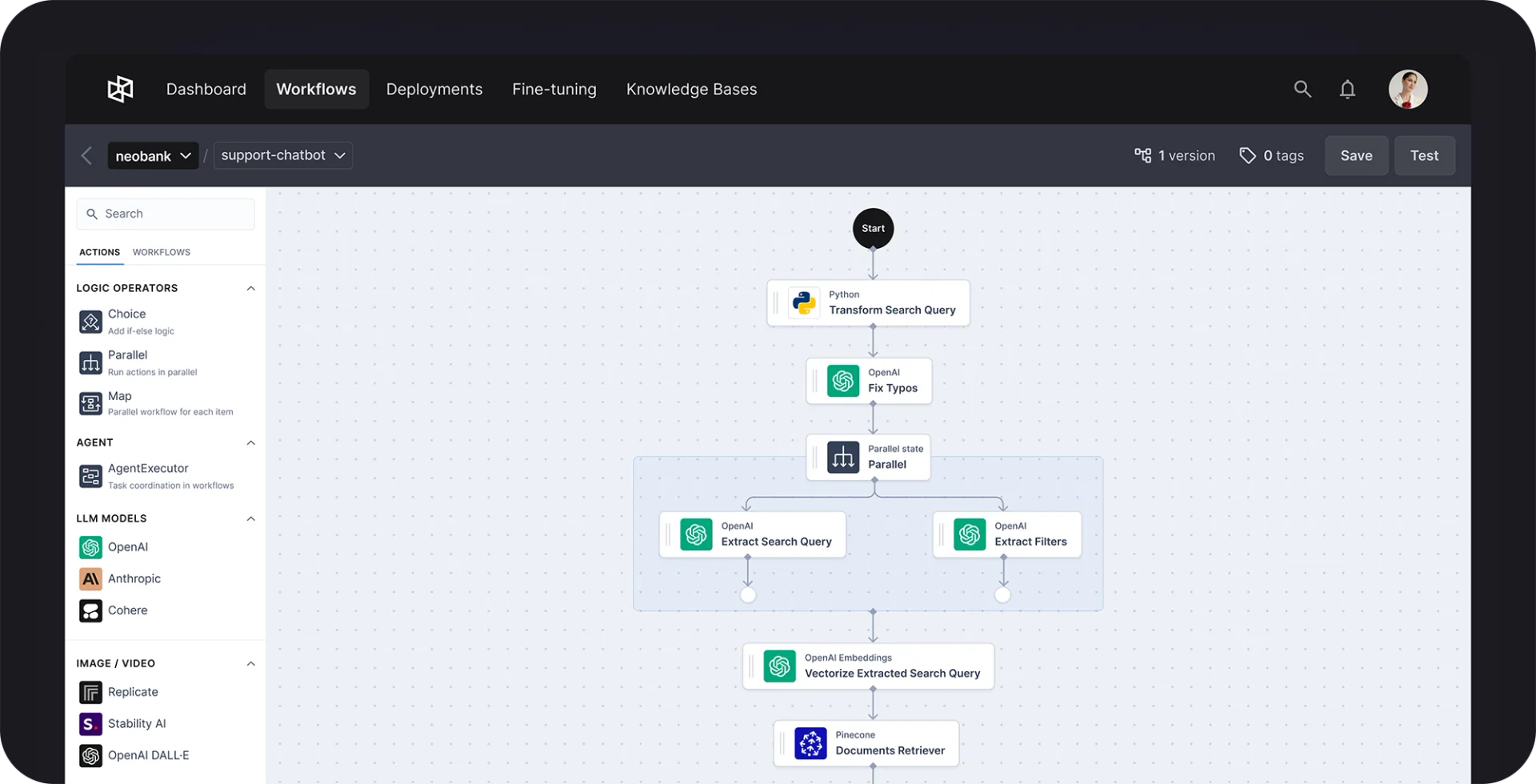Viewport: 1536px width, 784px height.
Task: Go to Knowledge Bases in navigation
Action: click(691, 90)
